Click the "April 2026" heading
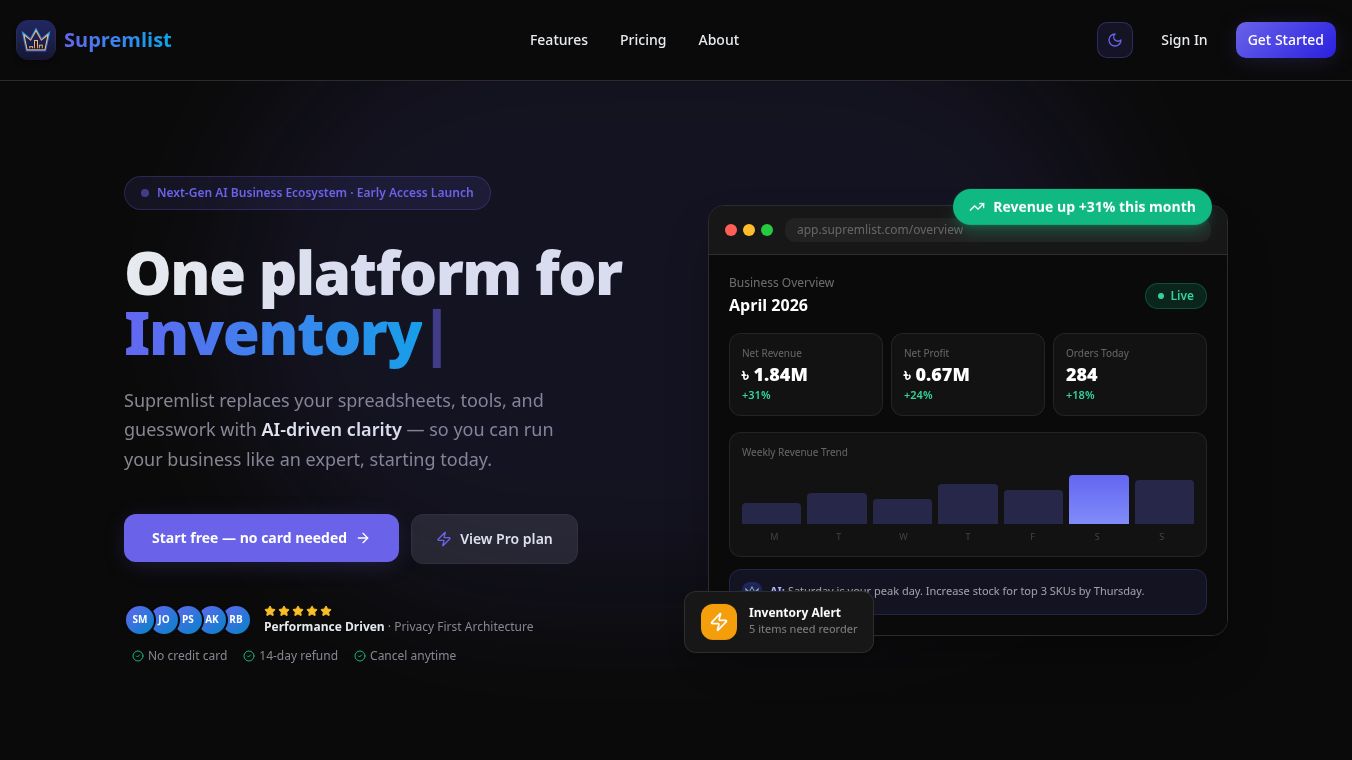Screen dimensions: 1352x760 point(768,305)
